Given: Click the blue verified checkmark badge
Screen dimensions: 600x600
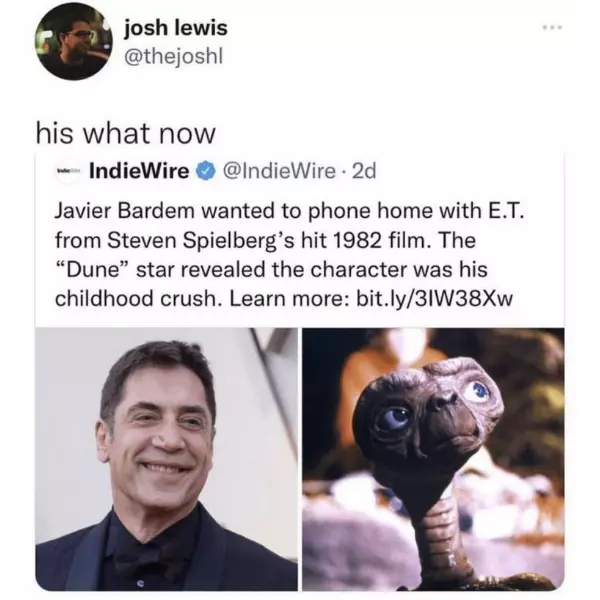Looking at the screenshot, I should tap(206, 171).
